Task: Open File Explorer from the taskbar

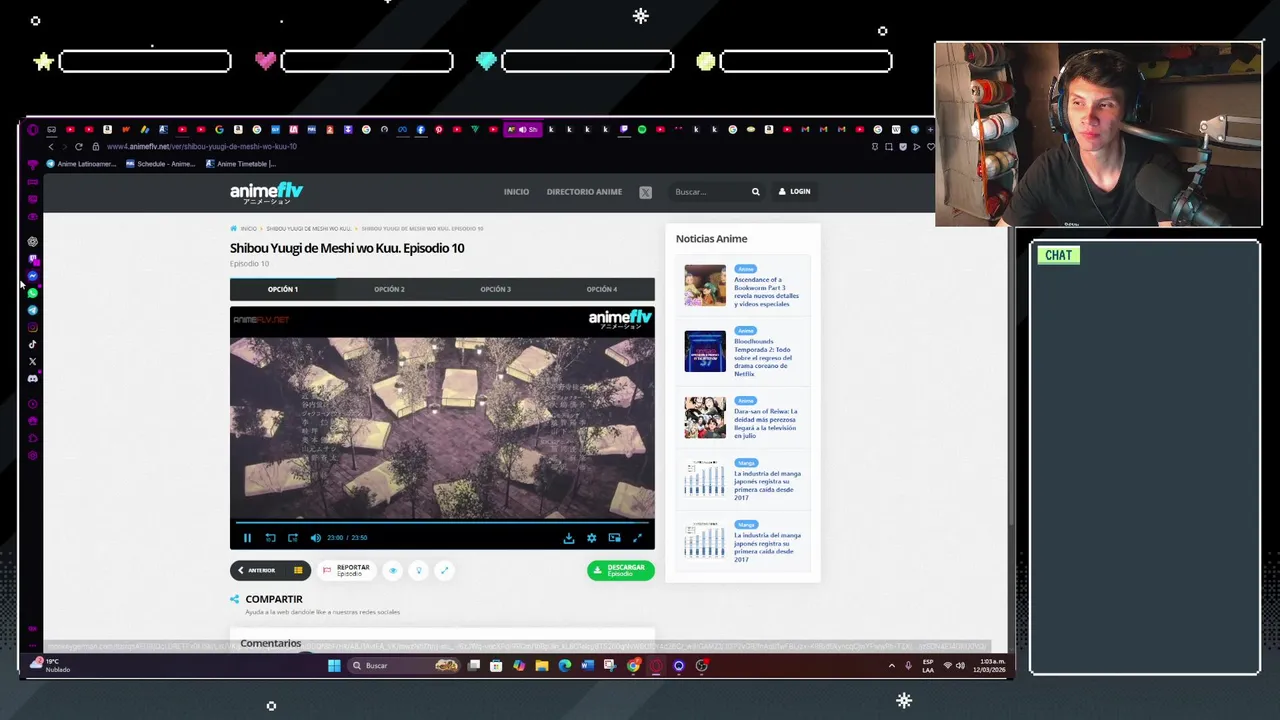Action: pyautogui.click(x=541, y=666)
